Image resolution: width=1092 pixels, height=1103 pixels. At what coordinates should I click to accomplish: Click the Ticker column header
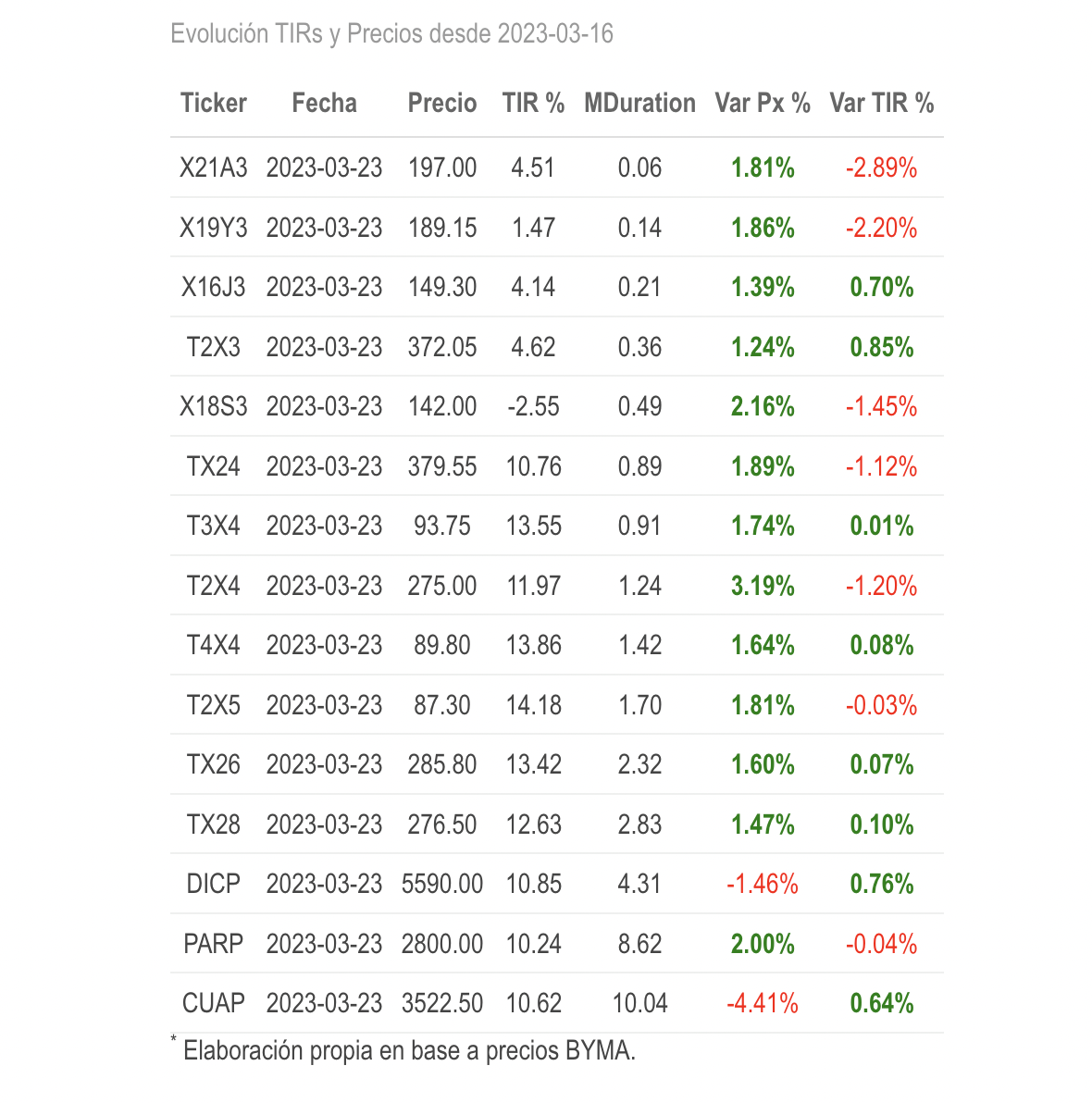point(214,103)
